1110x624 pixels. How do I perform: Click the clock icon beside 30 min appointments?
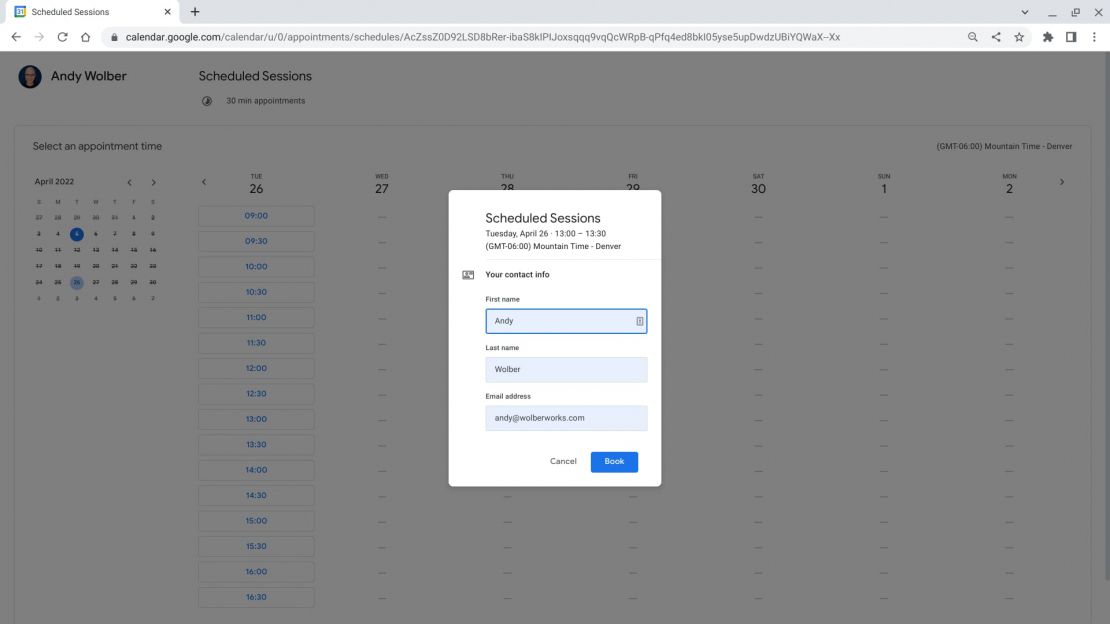coord(207,100)
